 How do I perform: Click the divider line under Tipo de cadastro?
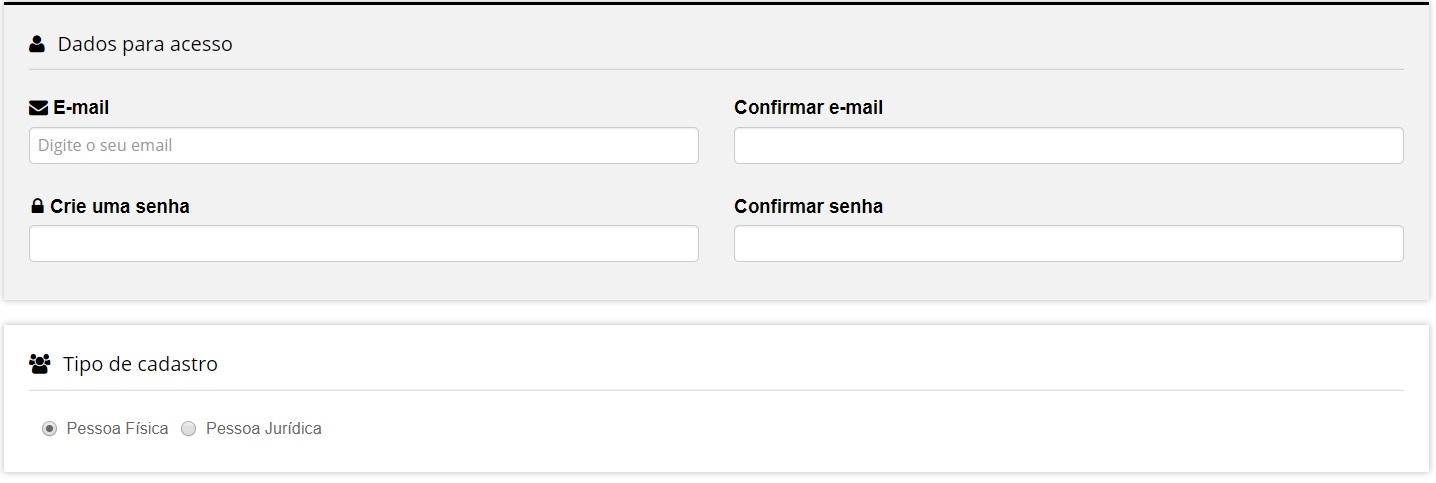[716, 390]
